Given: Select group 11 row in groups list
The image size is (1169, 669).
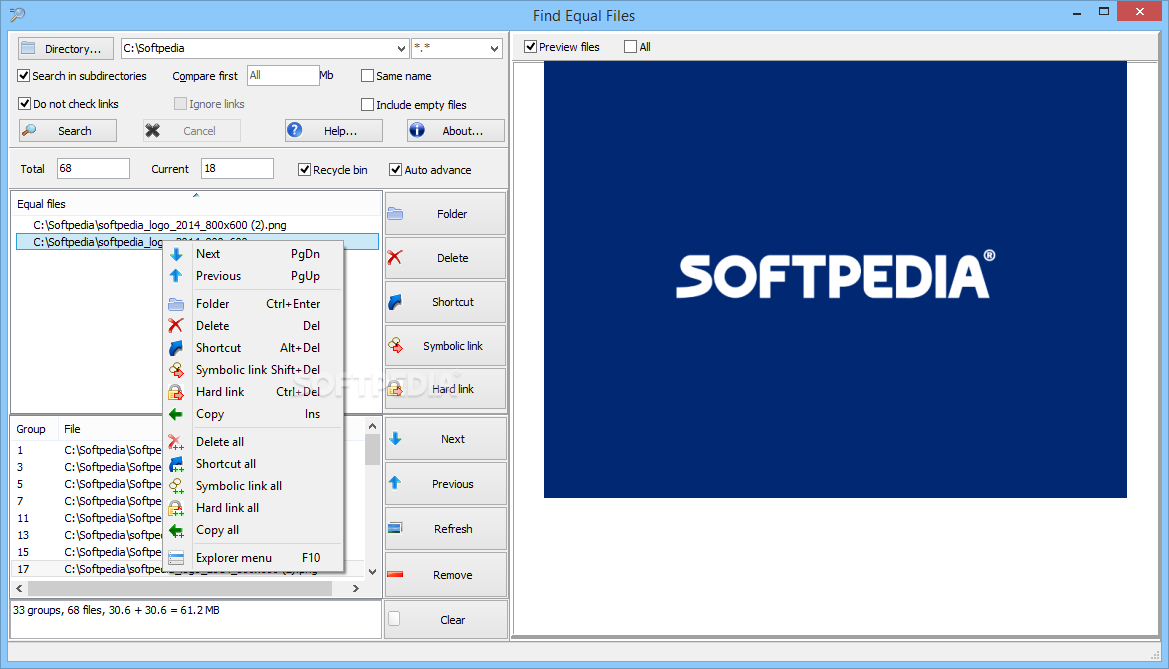Looking at the screenshot, I should (88, 518).
